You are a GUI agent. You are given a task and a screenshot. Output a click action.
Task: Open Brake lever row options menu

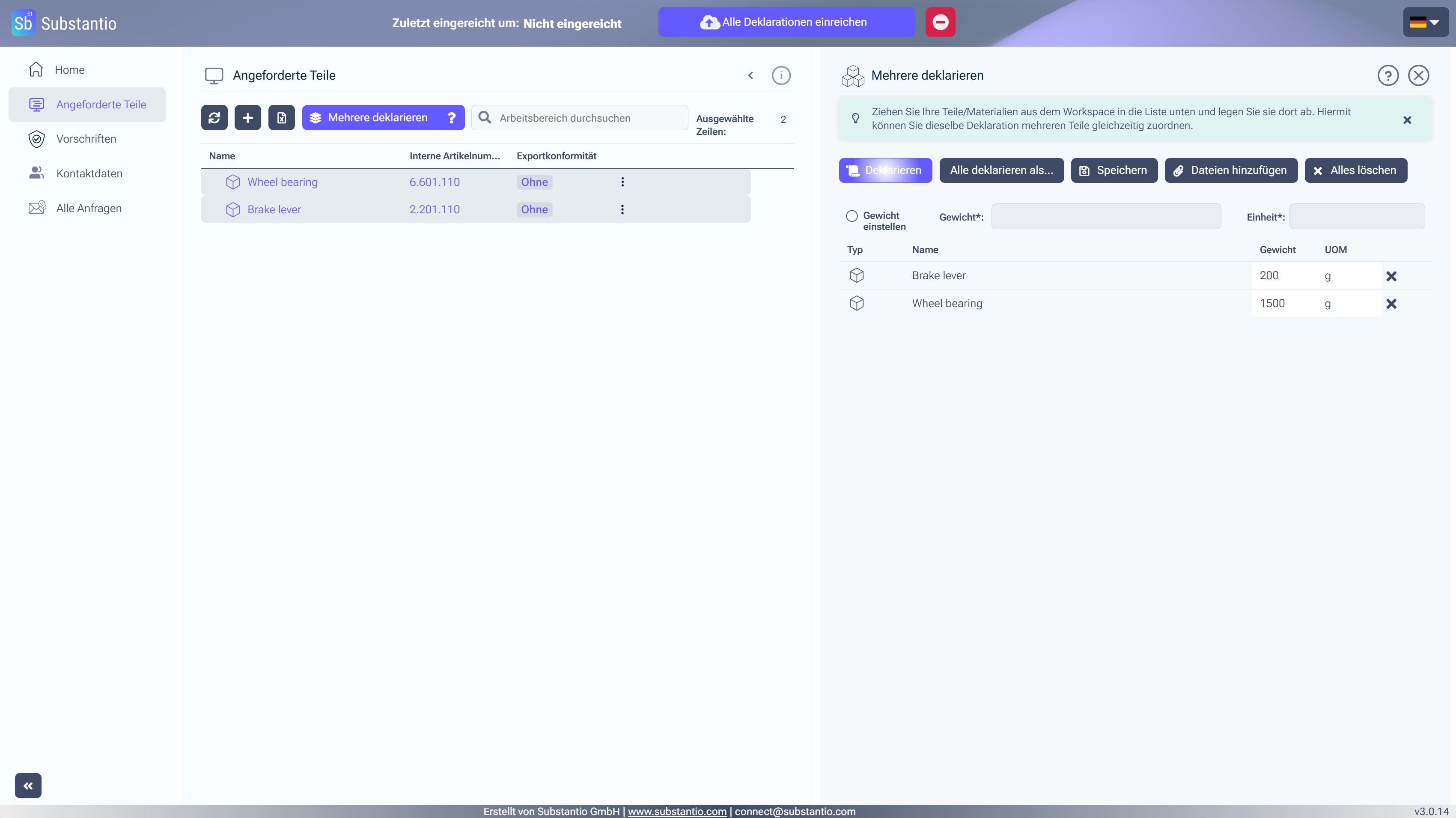[622, 210]
